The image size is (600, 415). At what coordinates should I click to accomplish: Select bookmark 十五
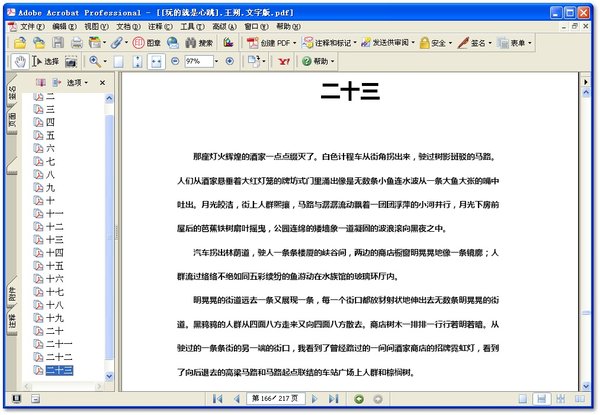point(54,265)
